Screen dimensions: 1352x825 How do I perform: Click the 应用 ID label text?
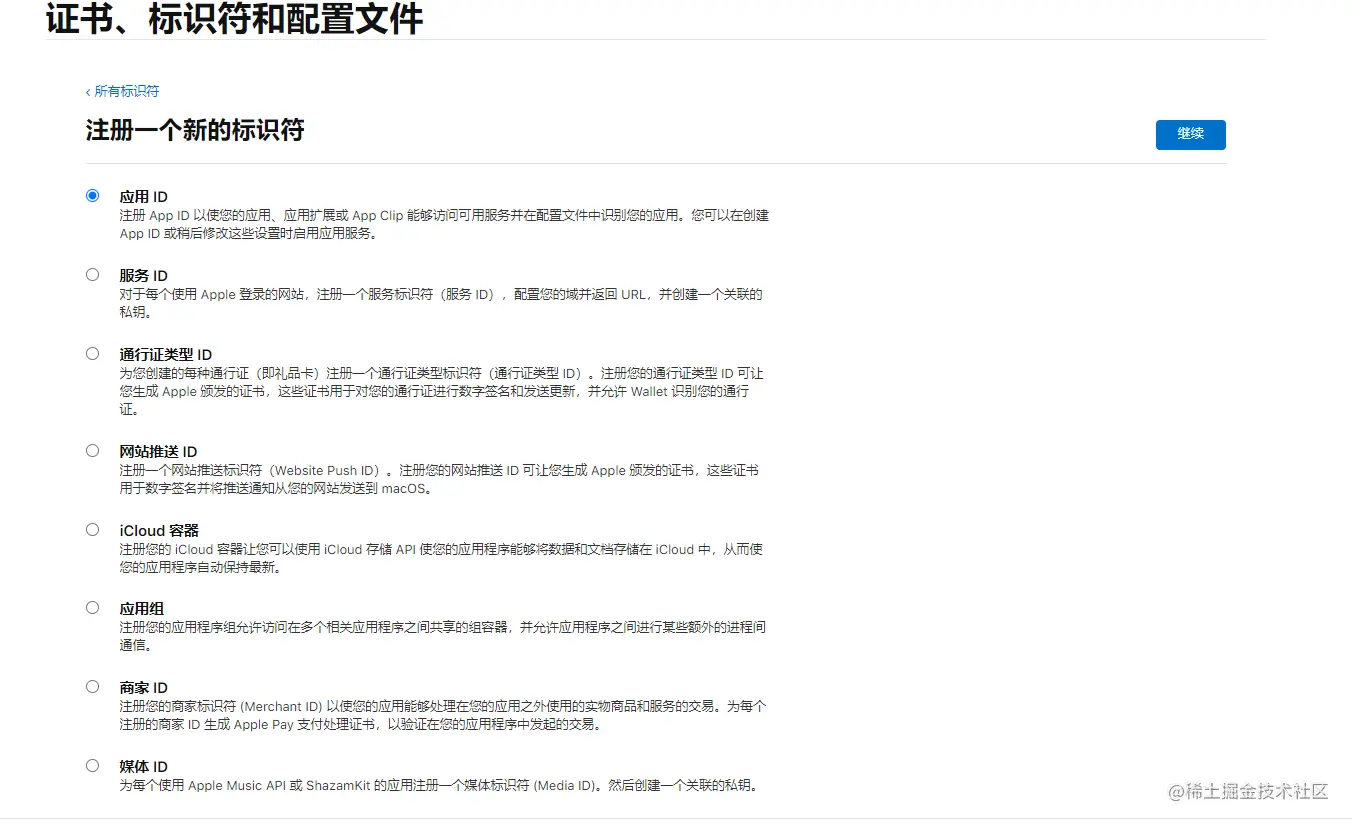142,196
